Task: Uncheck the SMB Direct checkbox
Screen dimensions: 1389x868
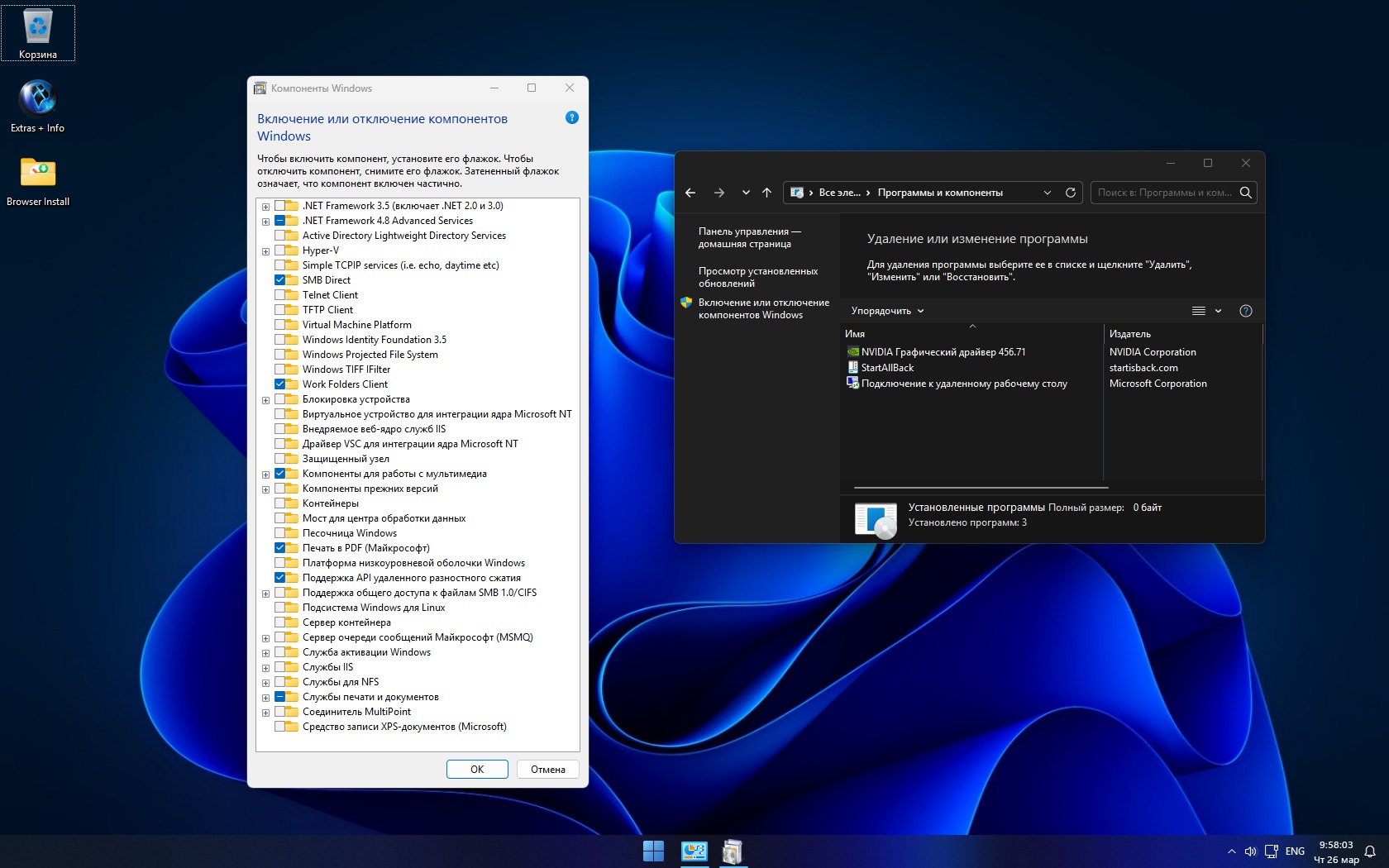Action: coord(280,280)
